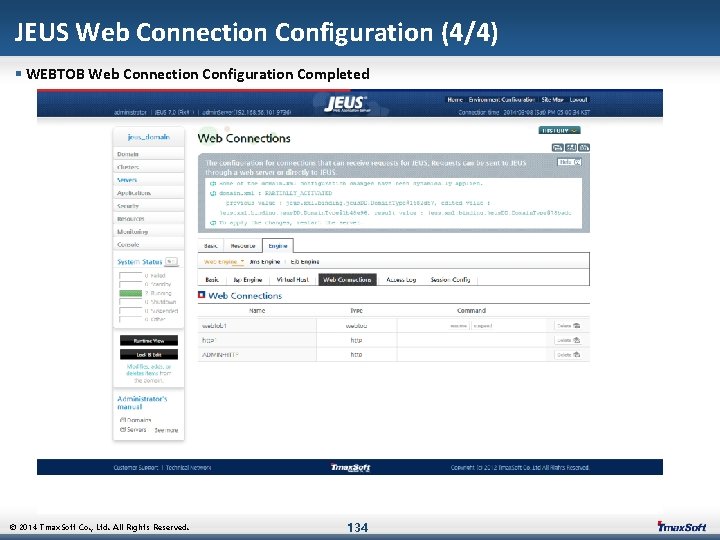Select the Web Connections tab

(x=347, y=279)
